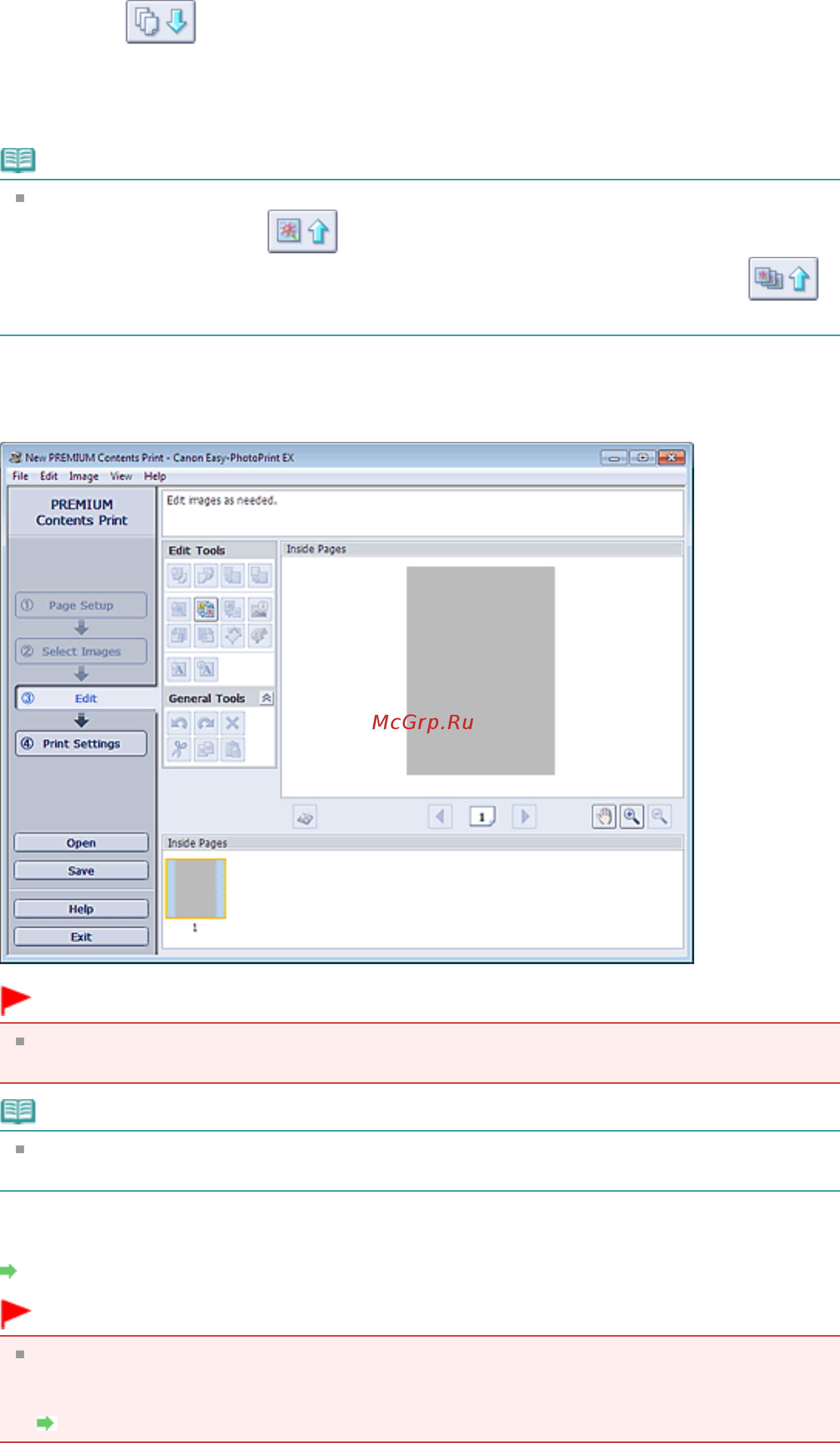This screenshot has width=840, height=1443.
Task: Collapse the General Tools section
Action: [266, 698]
